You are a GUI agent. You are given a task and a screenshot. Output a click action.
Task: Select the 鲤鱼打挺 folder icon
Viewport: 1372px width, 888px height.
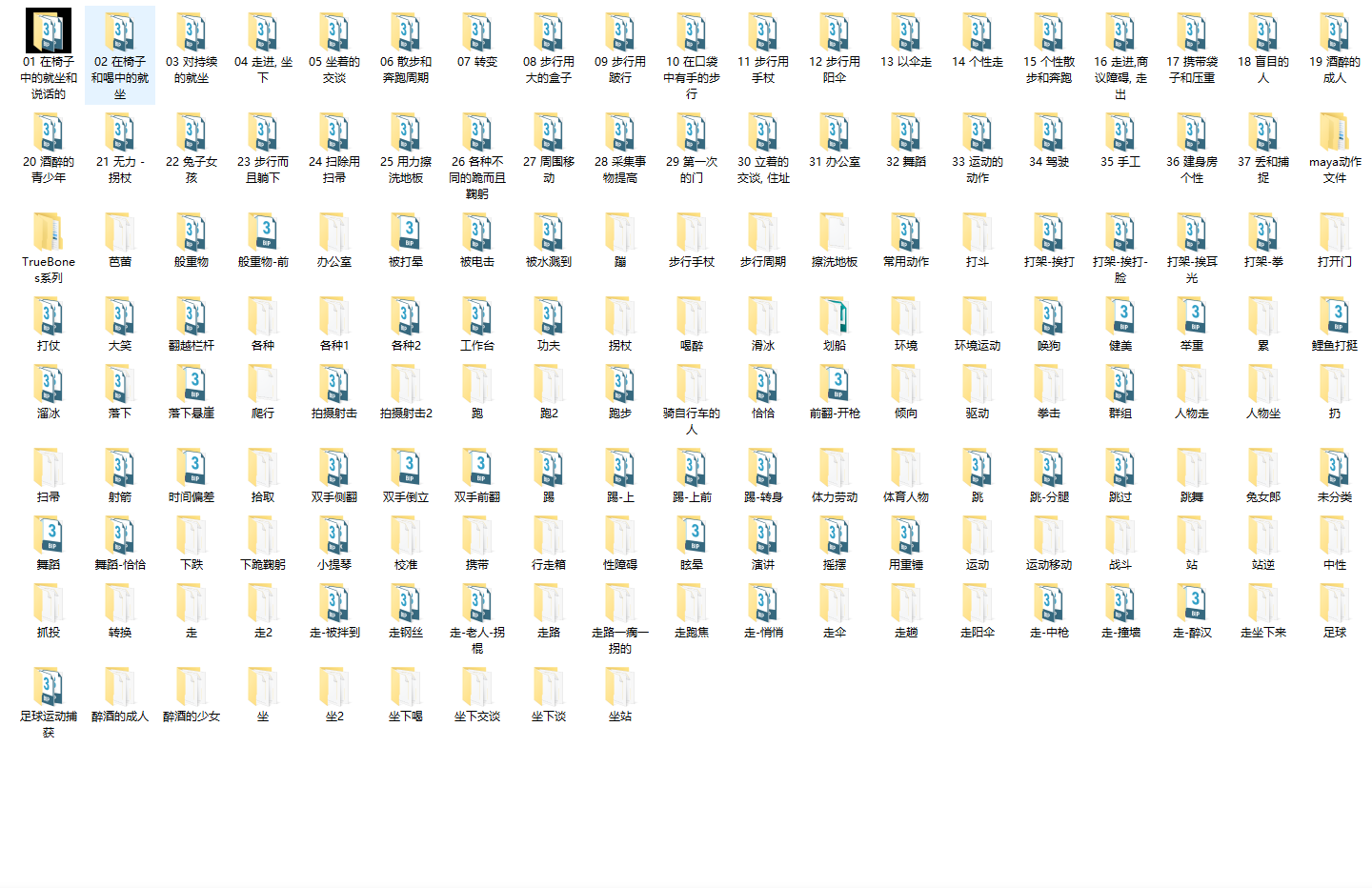(x=1335, y=315)
